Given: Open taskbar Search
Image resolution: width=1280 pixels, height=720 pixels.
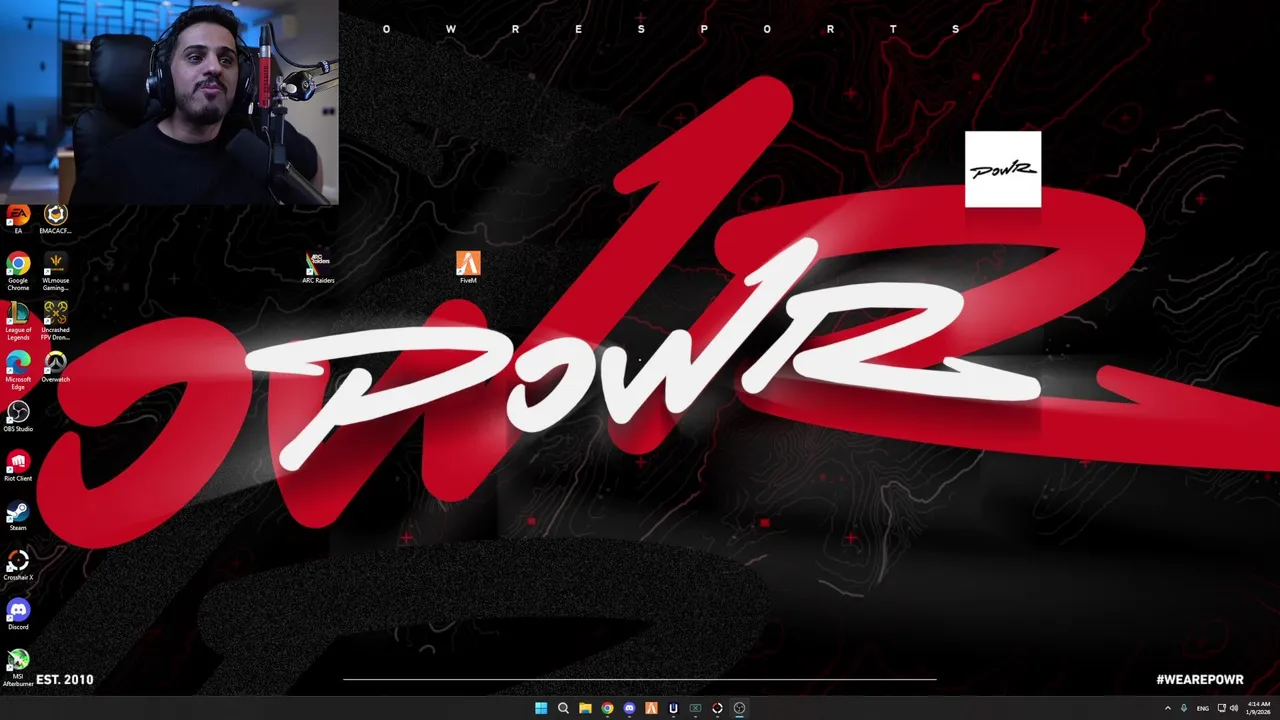Looking at the screenshot, I should (563, 708).
